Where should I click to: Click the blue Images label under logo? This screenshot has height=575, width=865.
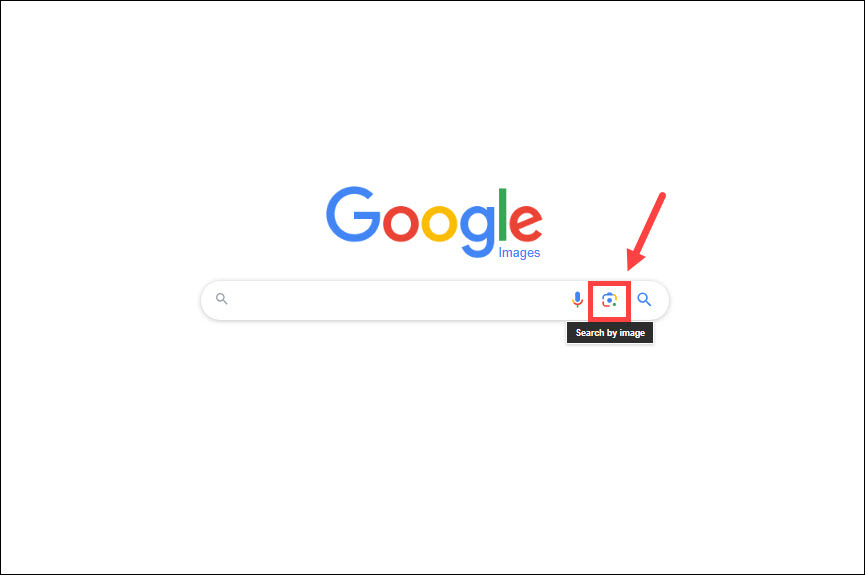click(519, 253)
